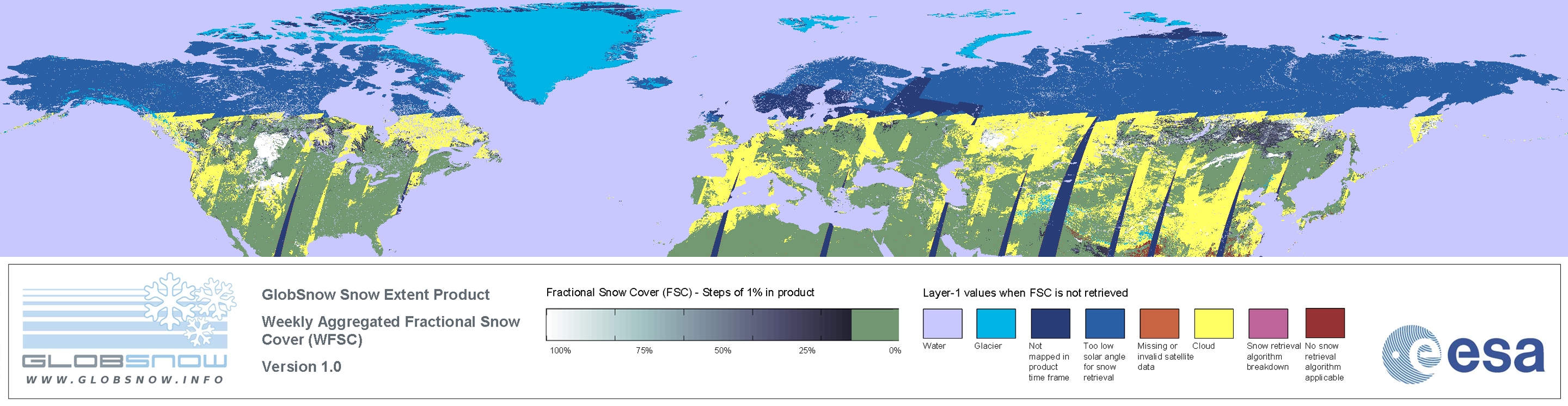Screen dimensions: 1568x406
Task: Select the Water legend color swatch
Action: click(942, 323)
